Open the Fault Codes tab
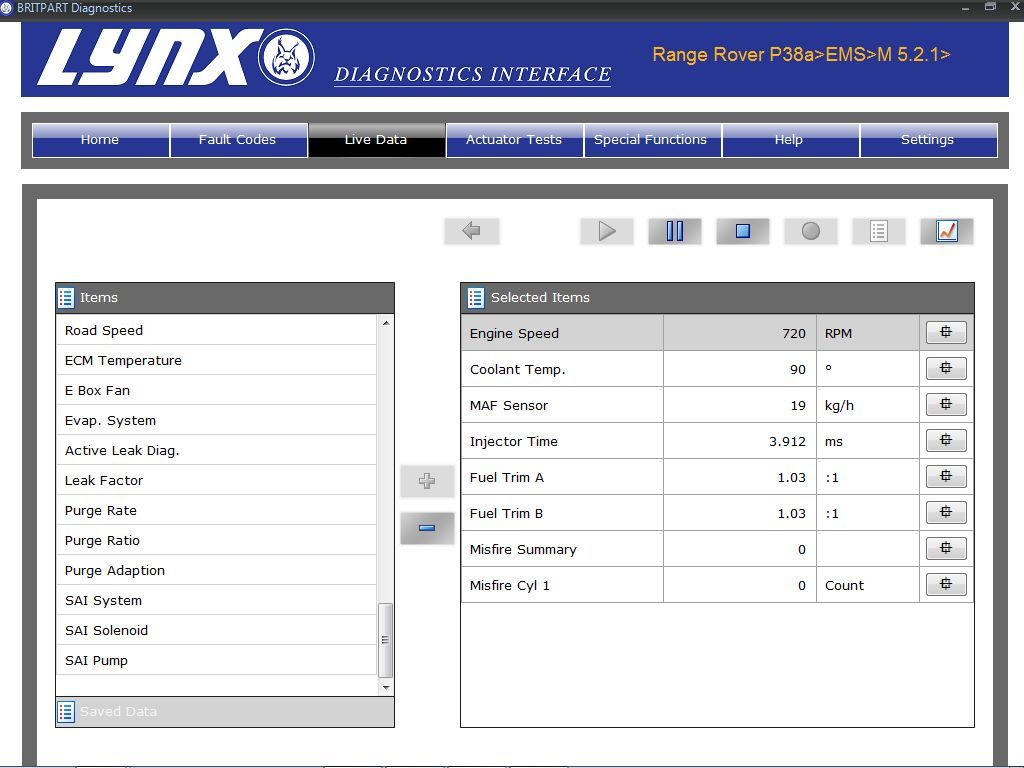The width and height of the screenshot is (1024, 768). point(238,140)
